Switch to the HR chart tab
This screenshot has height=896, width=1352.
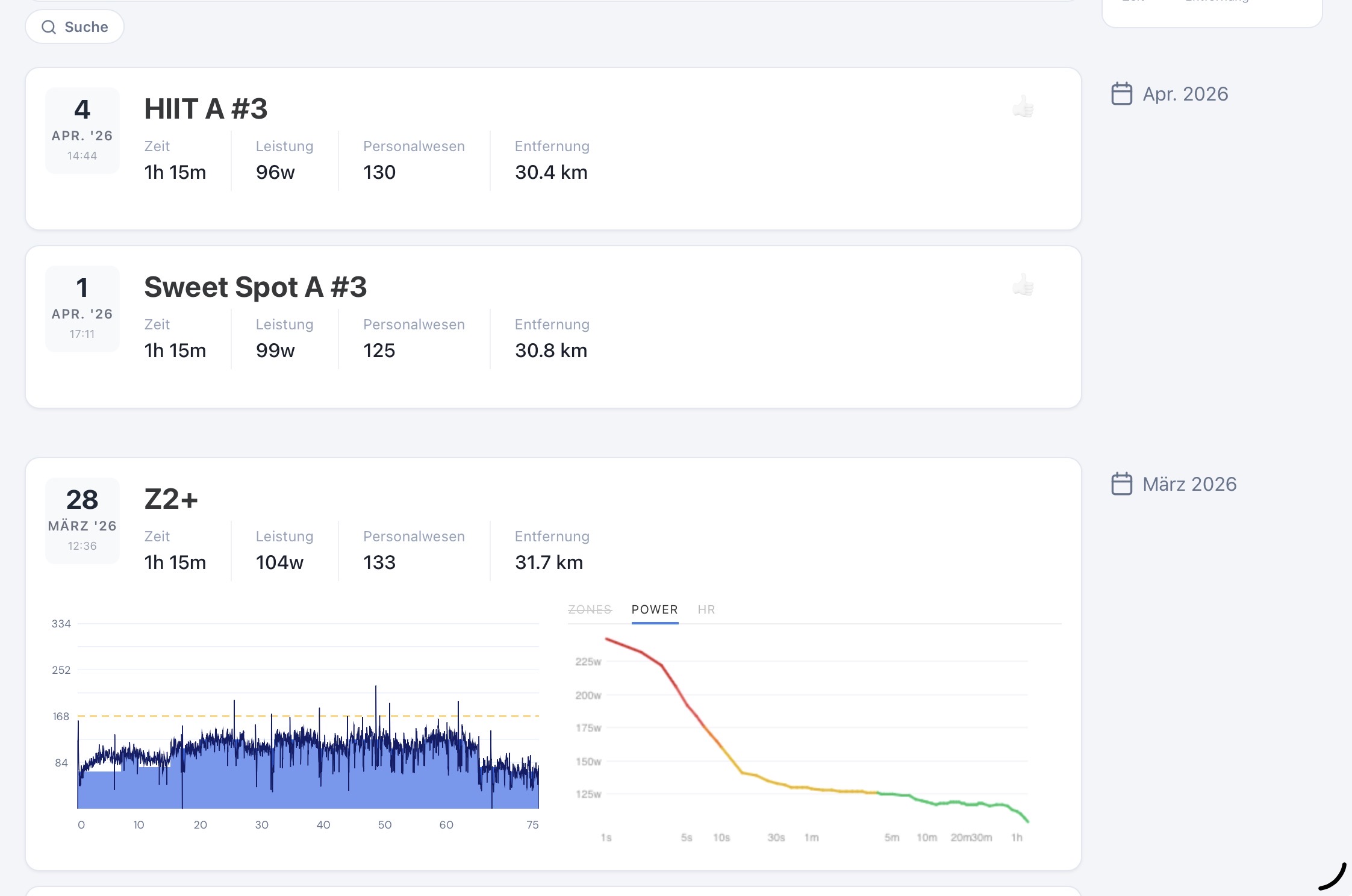click(706, 609)
